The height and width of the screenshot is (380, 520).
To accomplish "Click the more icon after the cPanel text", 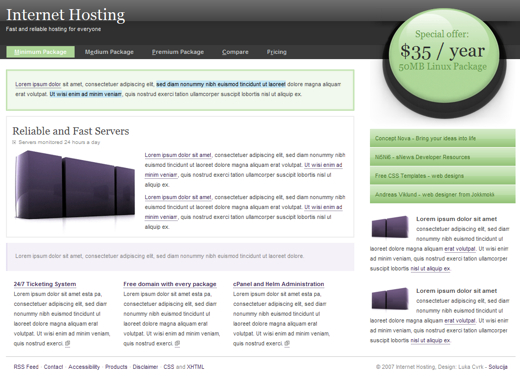I will pyautogui.click(x=287, y=343).
